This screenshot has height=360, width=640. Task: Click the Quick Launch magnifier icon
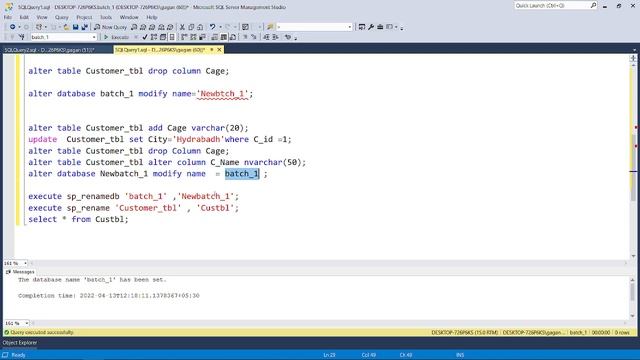tap(593, 6)
